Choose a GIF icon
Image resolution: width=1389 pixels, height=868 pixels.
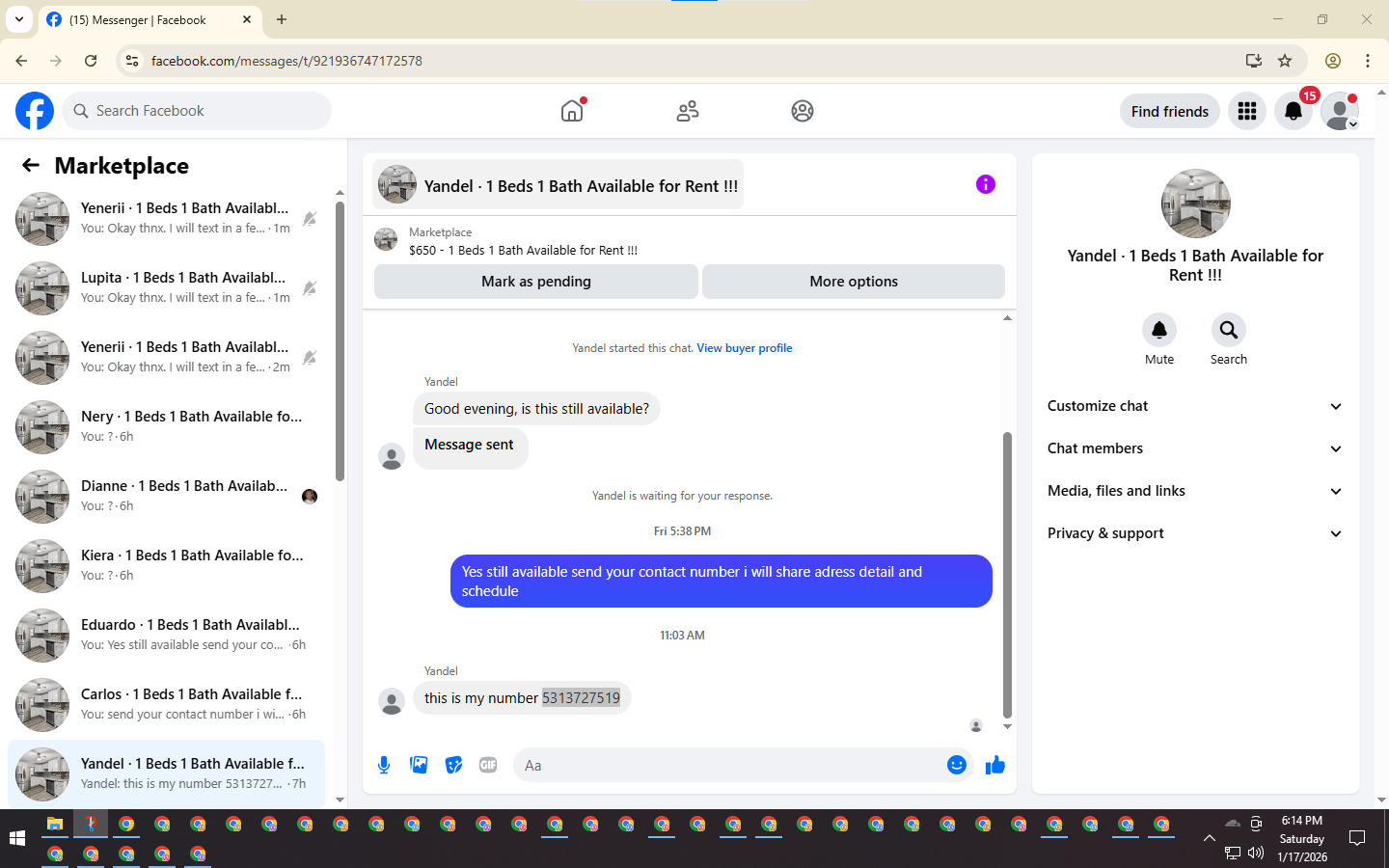[488, 765]
